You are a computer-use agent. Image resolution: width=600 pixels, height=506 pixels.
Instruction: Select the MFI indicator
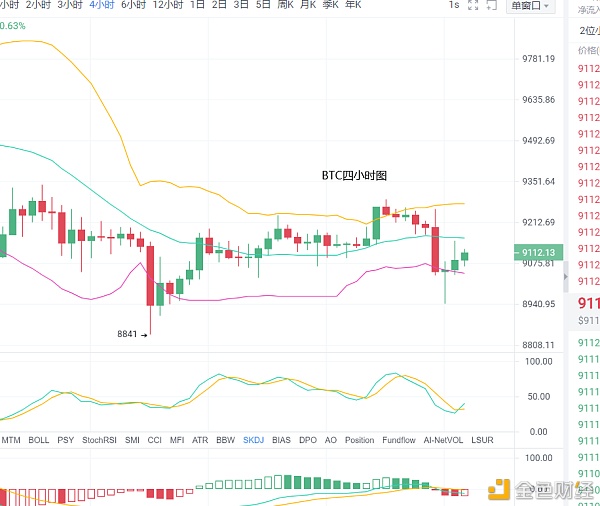point(177,440)
